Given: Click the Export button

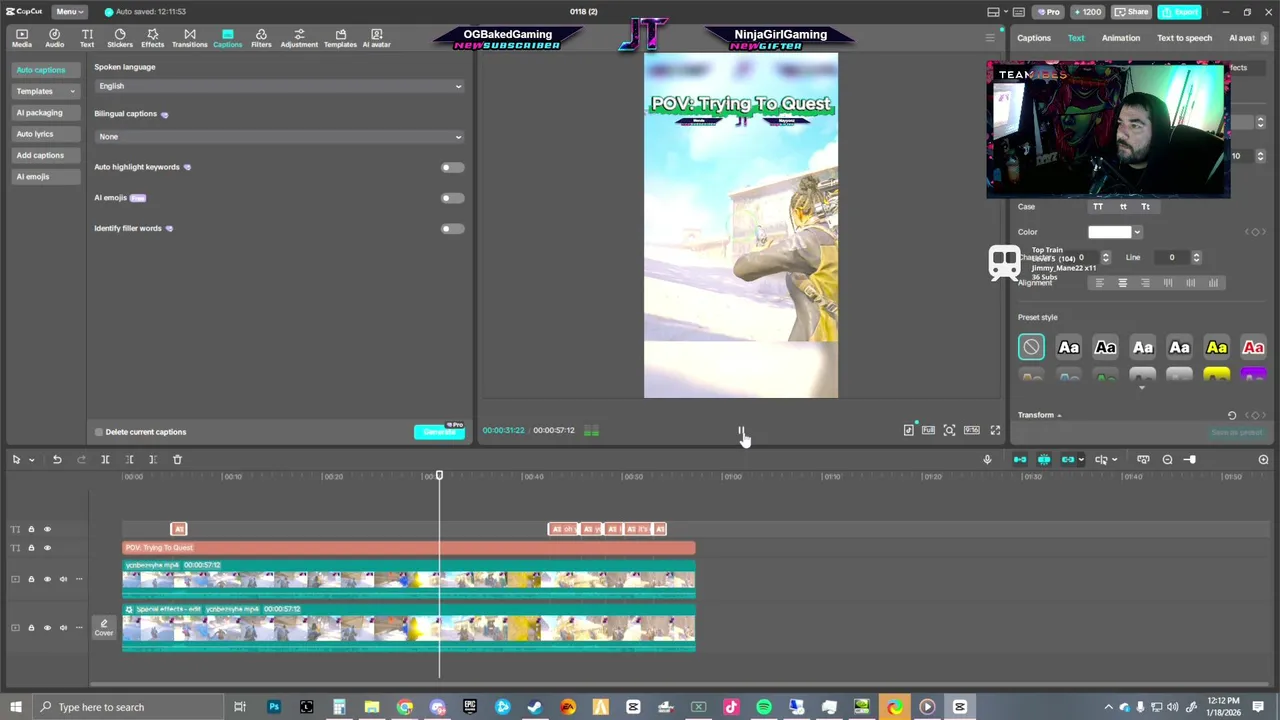Looking at the screenshot, I should 1180,12.
